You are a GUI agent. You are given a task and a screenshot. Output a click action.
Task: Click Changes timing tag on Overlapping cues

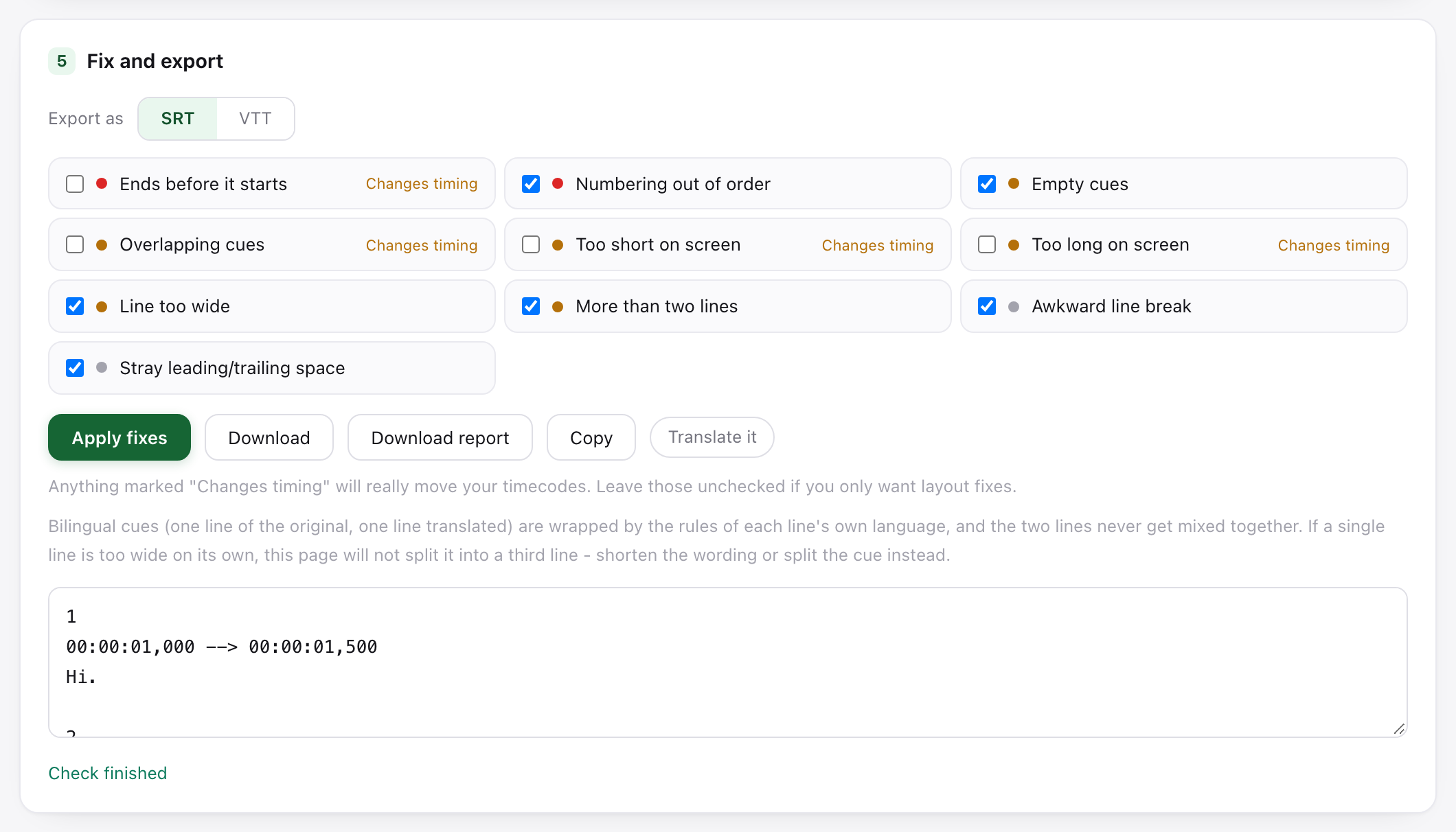[x=422, y=245]
